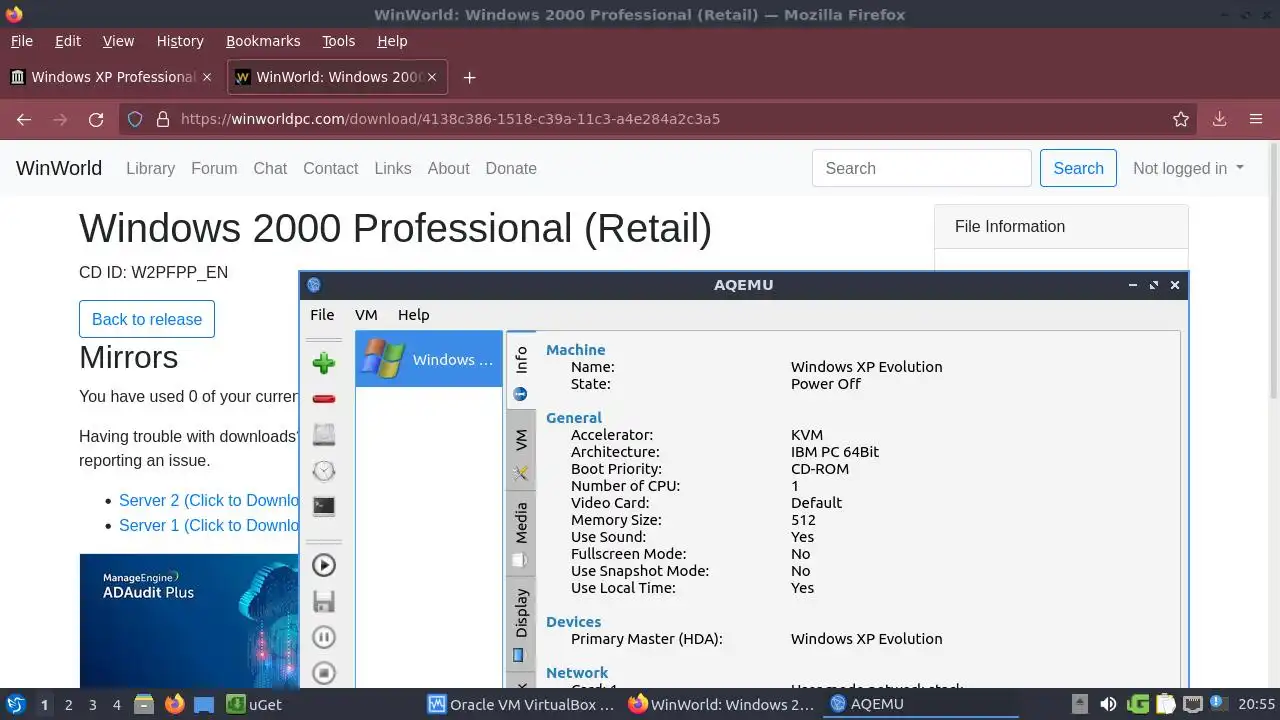Switch to Windows XP Professional browser tab
Image resolution: width=1280 pixels, height=720 pixels.
[x=110, y=77]
